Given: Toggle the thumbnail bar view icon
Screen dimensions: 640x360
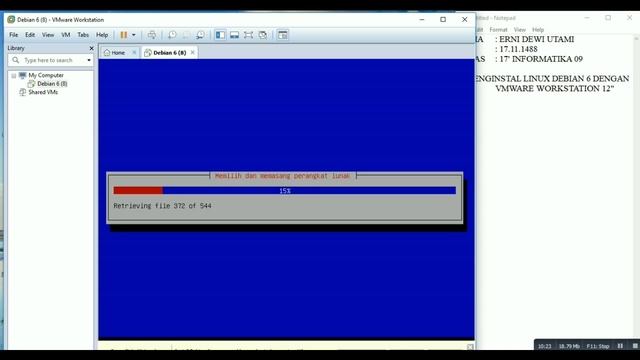Looking at the screenshot, I should tap(234, 35).
